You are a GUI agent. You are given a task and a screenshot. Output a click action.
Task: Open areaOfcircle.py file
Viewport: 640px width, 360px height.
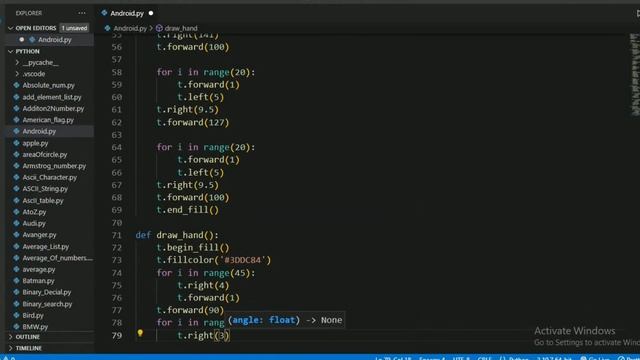pos(44,155)
